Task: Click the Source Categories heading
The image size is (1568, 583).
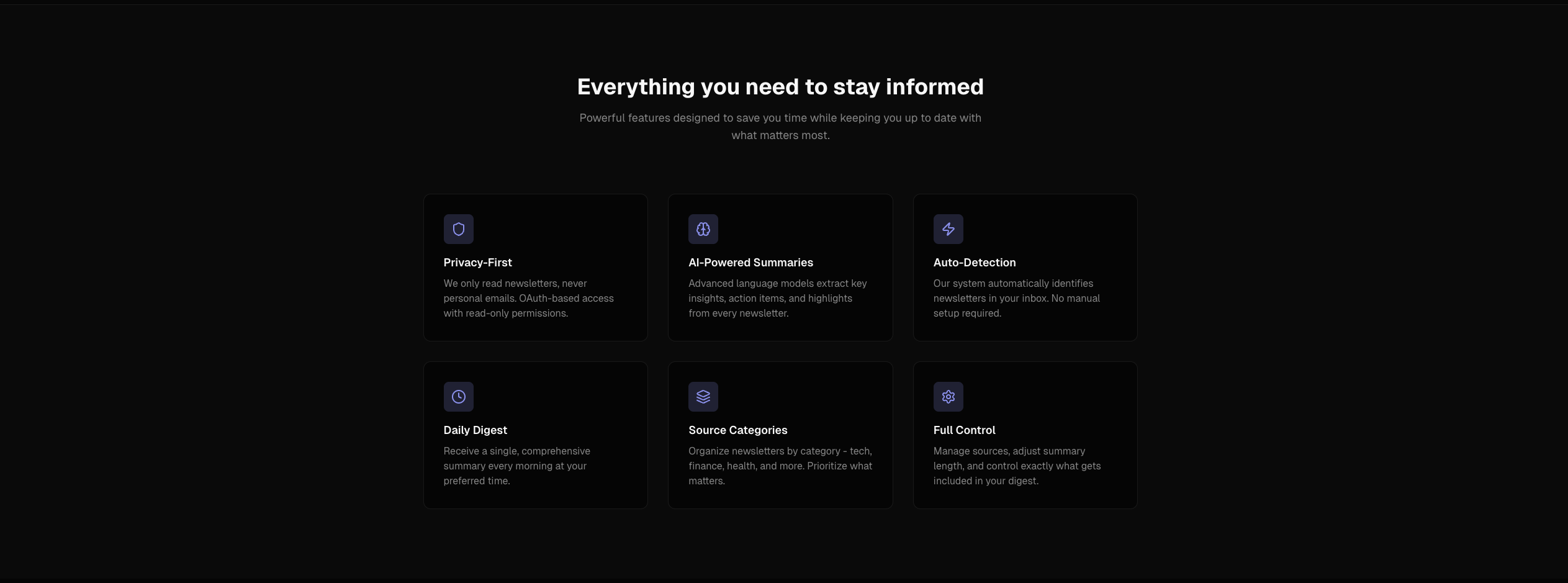Action: tap(737, 430)
